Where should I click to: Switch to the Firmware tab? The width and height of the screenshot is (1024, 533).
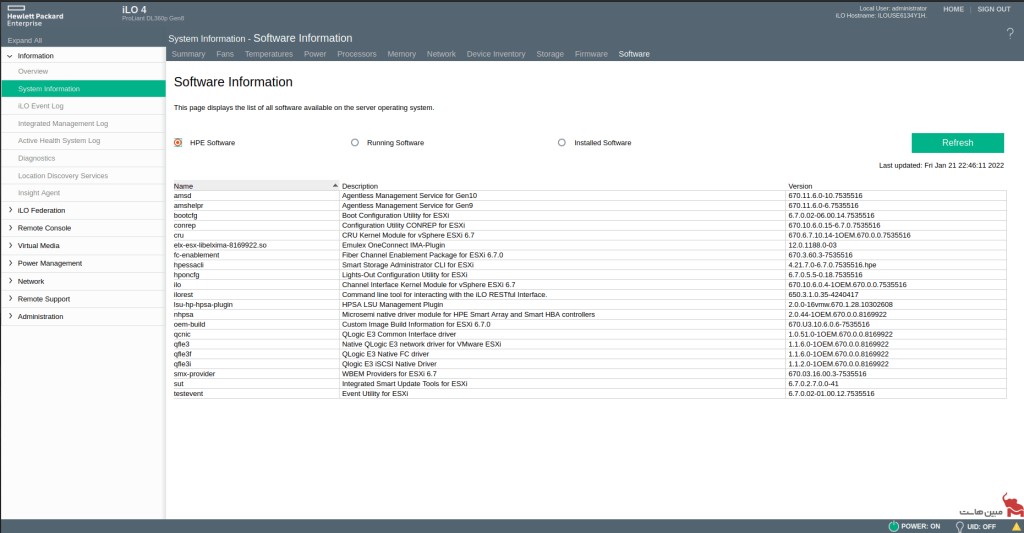point(591,54)
